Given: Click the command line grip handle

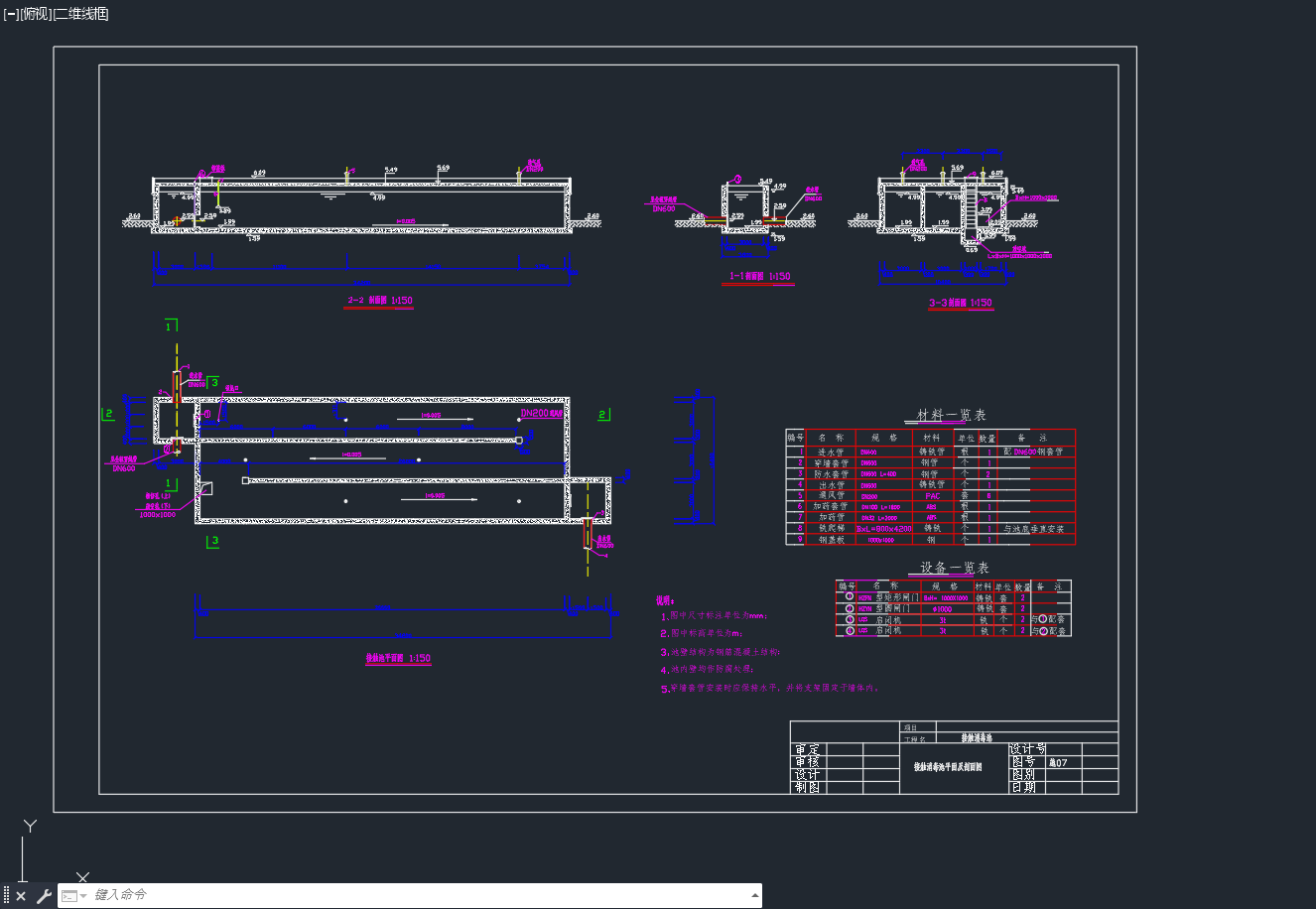Looking at the screenshot, I should (x=6, y=896).
